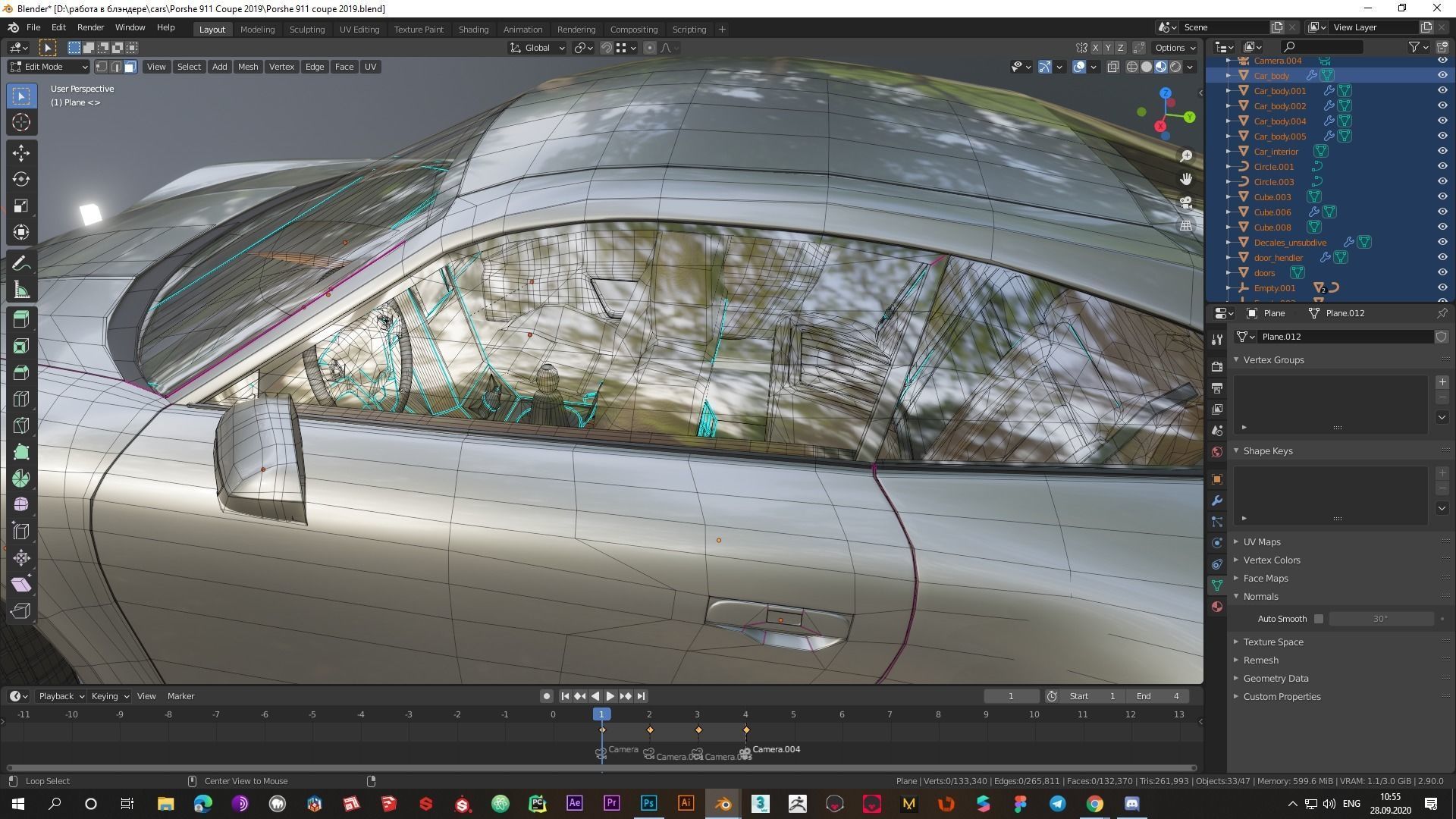Screen dimensions: 1456x819
Task: Activate the Rotate tool
Action: pyautogui.click(x=21, y=179)
